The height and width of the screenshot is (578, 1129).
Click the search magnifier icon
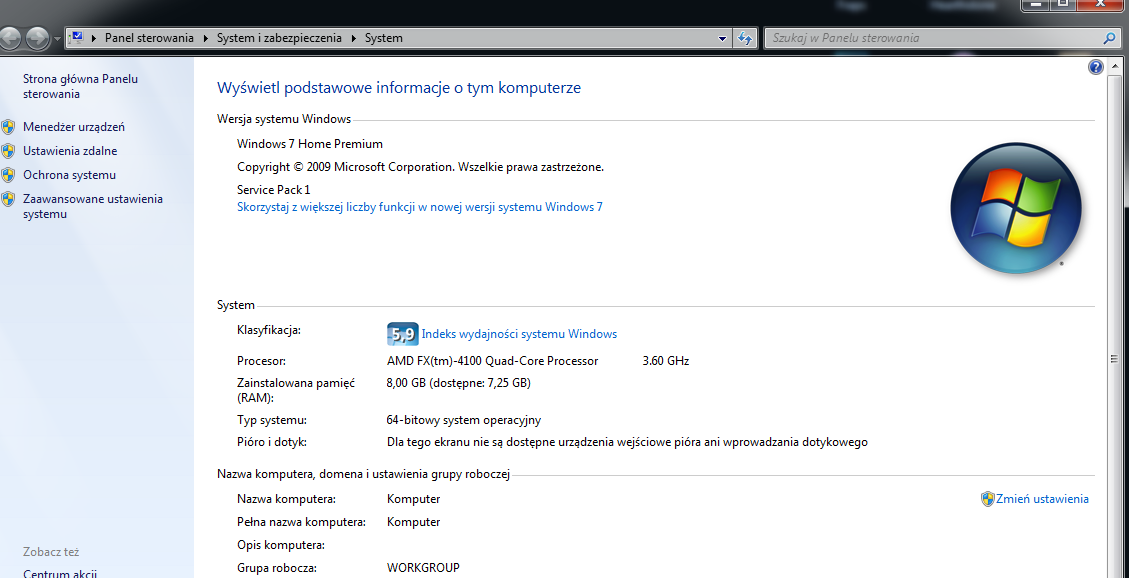[x=1110, y=38]
